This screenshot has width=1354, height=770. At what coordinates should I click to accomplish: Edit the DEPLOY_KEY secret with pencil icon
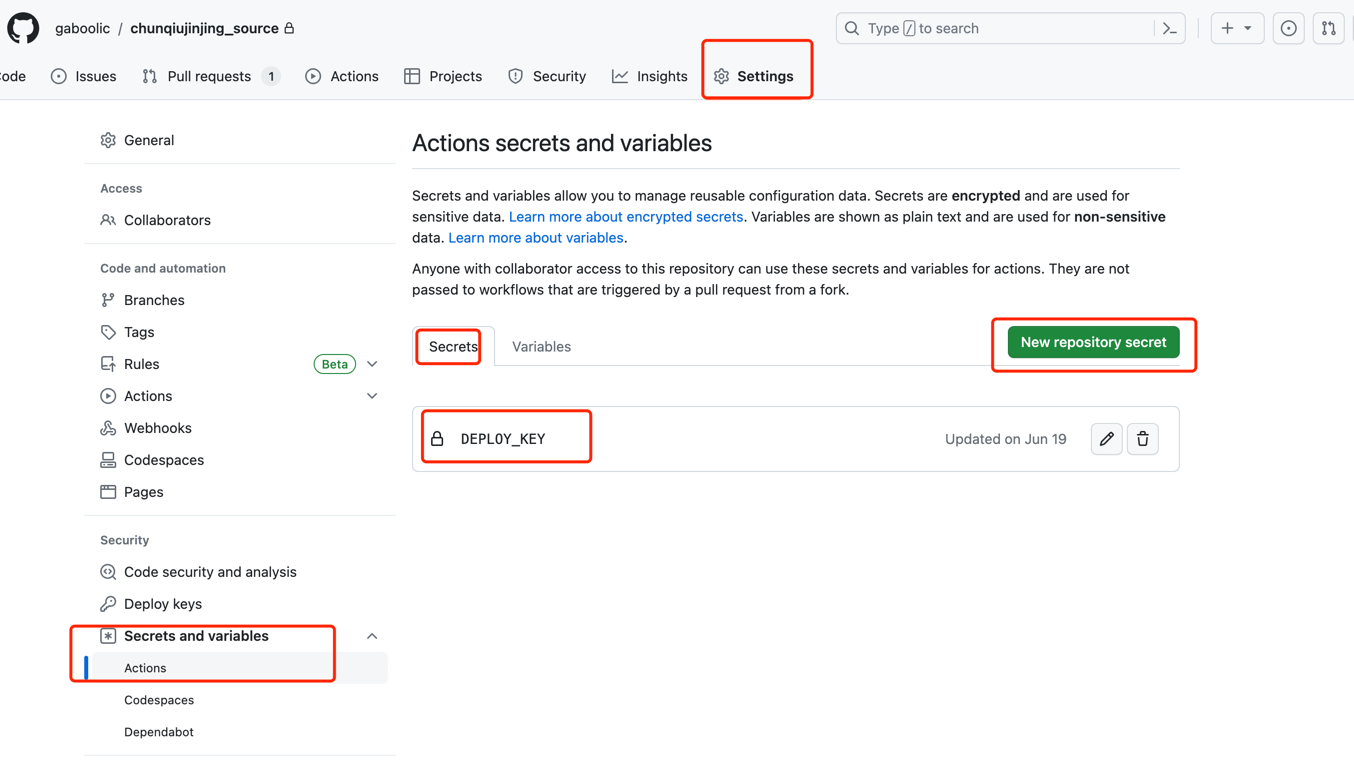coord(1106,439)
